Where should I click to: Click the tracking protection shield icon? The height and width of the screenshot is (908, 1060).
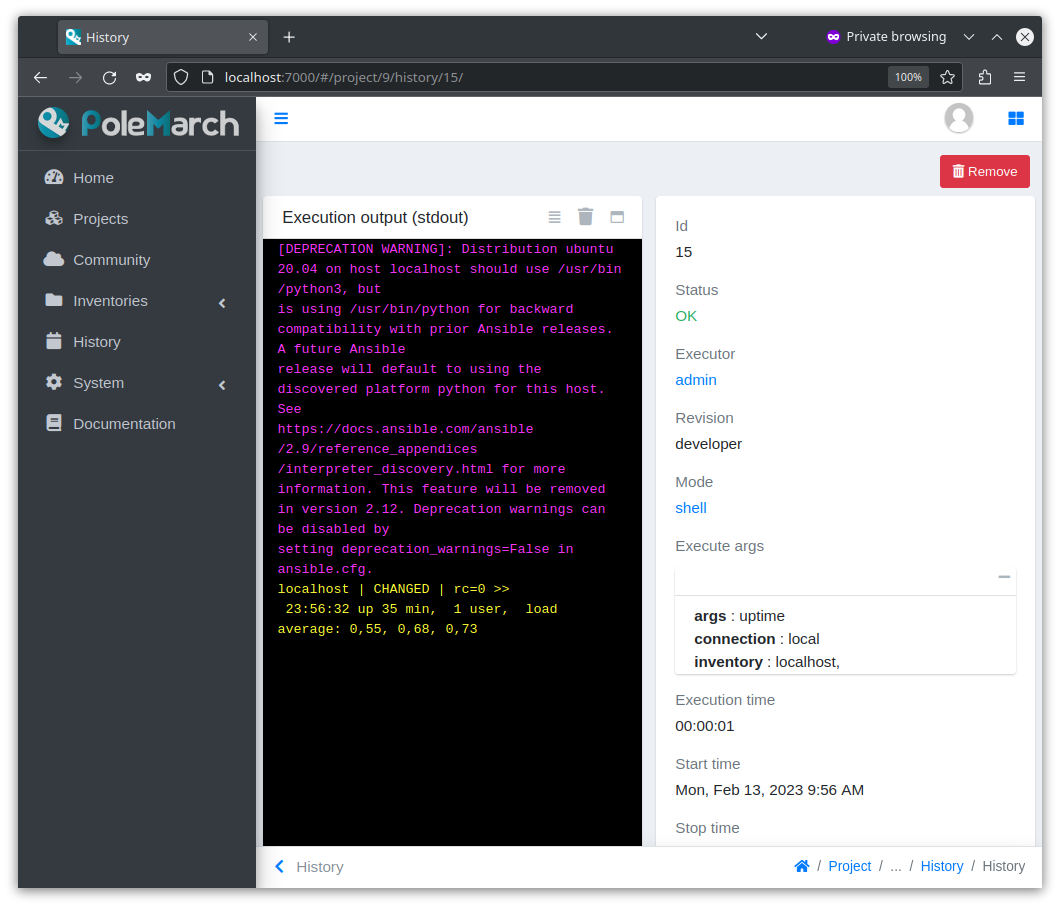click(x=181, y=77)
